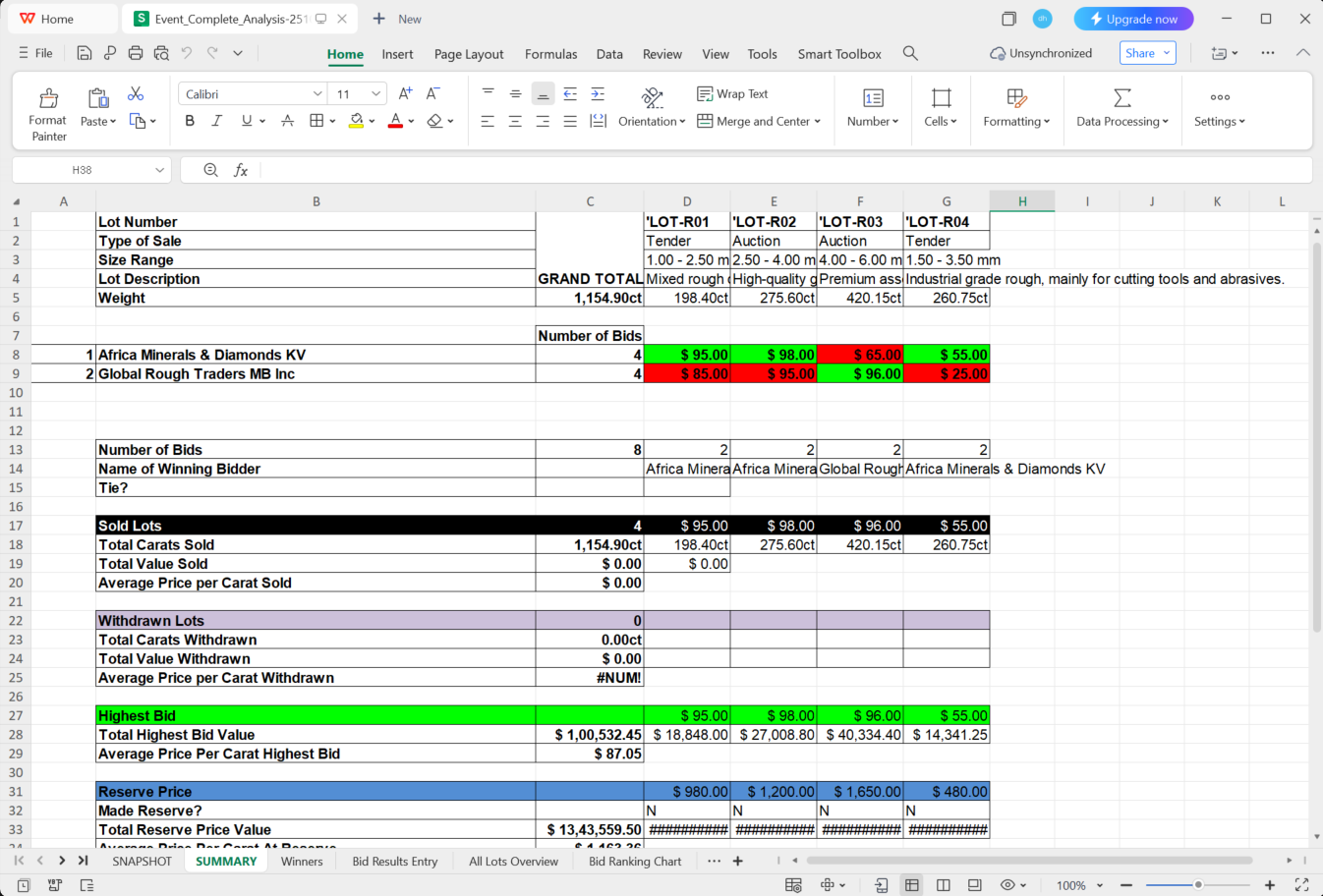
Task: Click the Justify alignment icon
Action: (x=570, y=121)
